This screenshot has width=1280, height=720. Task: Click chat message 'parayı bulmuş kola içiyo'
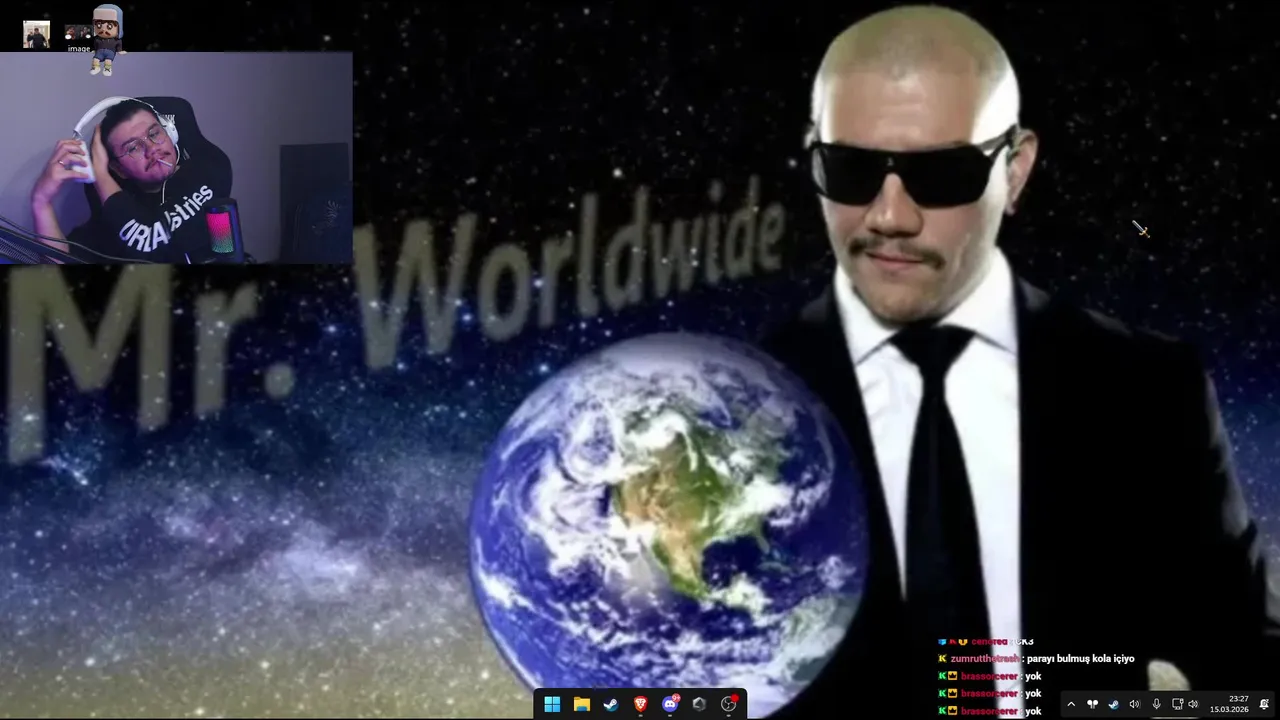point(1081,659)
